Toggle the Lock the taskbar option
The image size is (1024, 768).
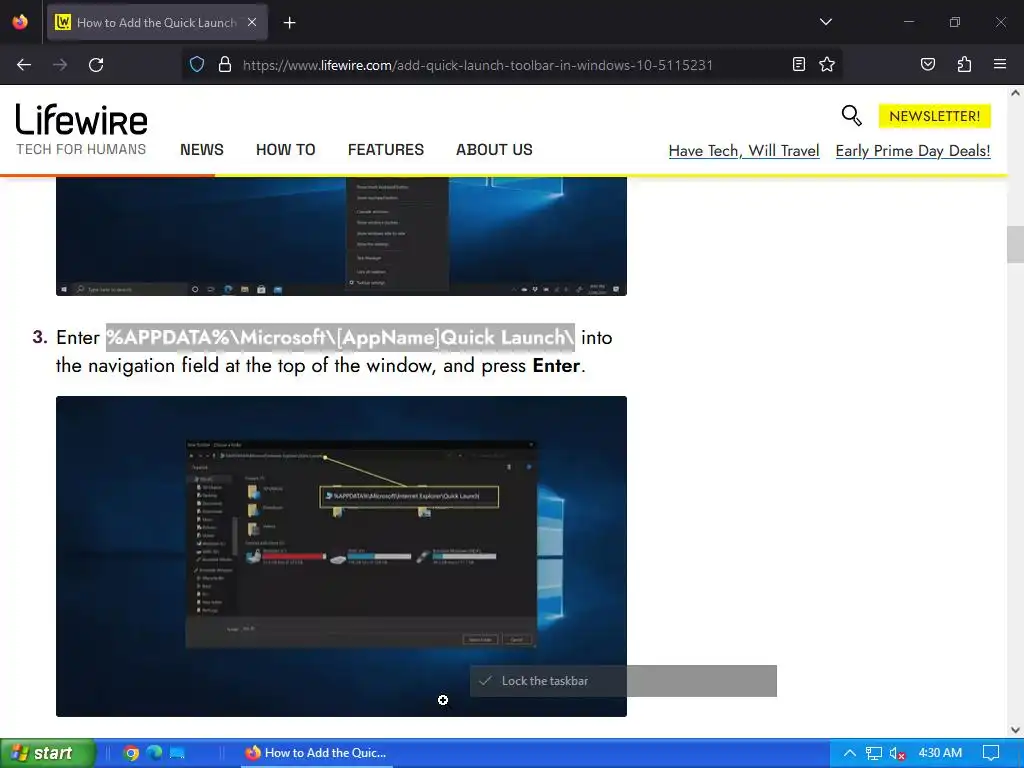click(623, 680)
